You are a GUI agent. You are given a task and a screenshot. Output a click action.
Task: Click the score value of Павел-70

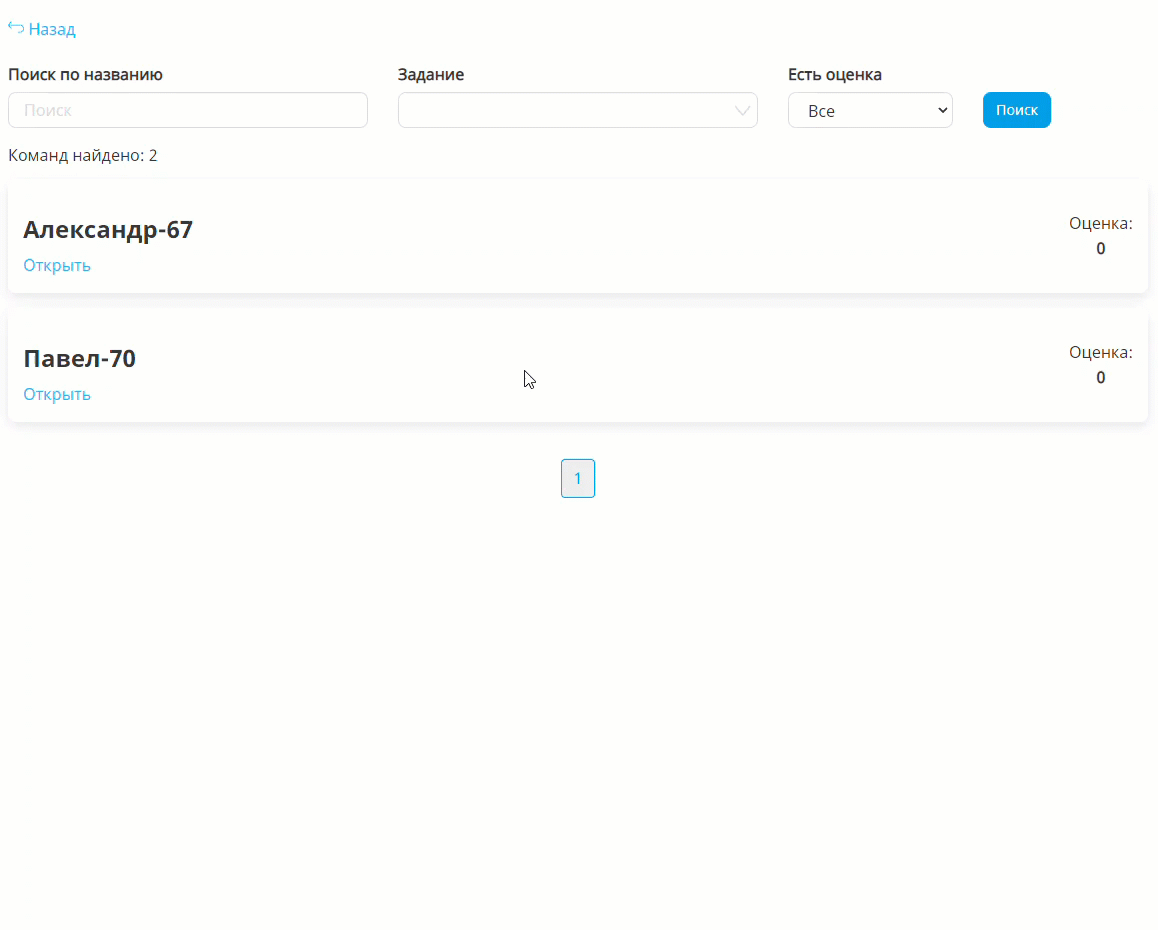[x=1100, y=378]
